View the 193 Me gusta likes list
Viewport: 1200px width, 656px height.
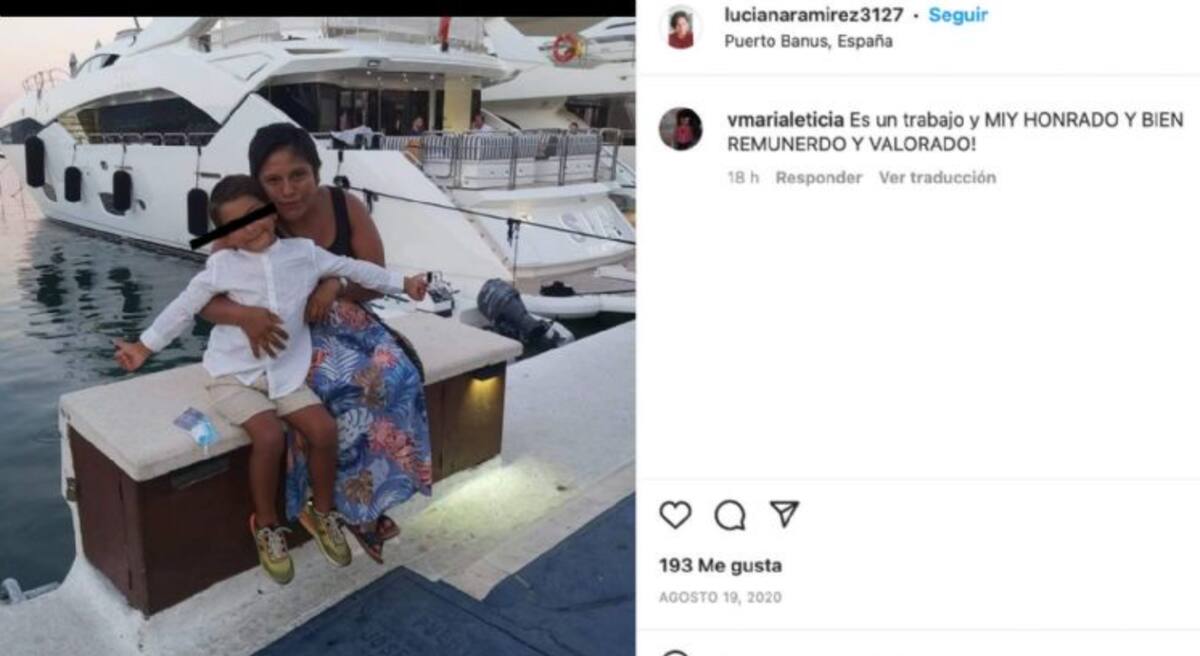tap(720, 566)
